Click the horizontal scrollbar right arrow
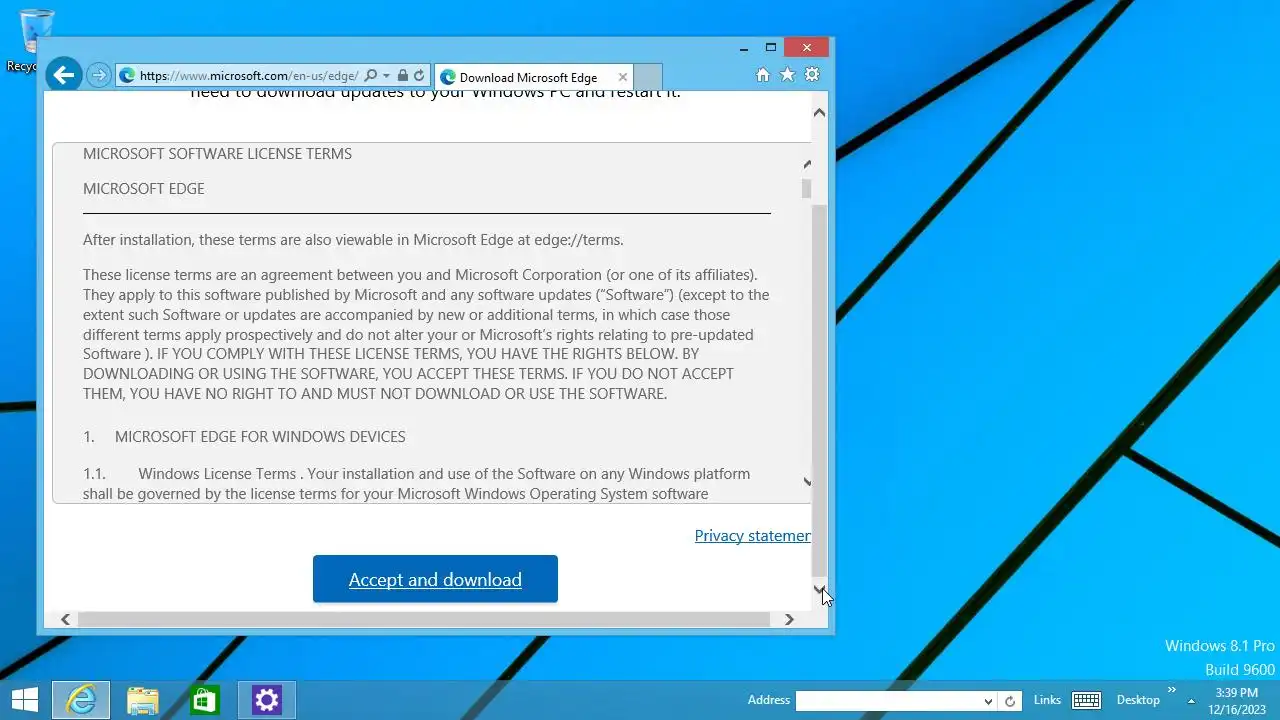 pos(789,619)
